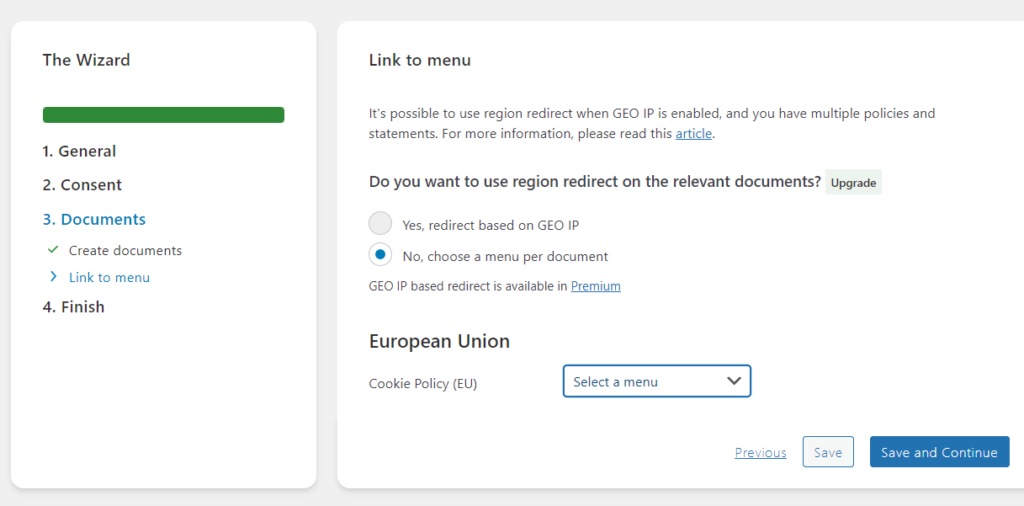Open the Create documents sub-step
Image resolution: width=1024 pixels, height=506 pixels.
(x=125, y=250)
